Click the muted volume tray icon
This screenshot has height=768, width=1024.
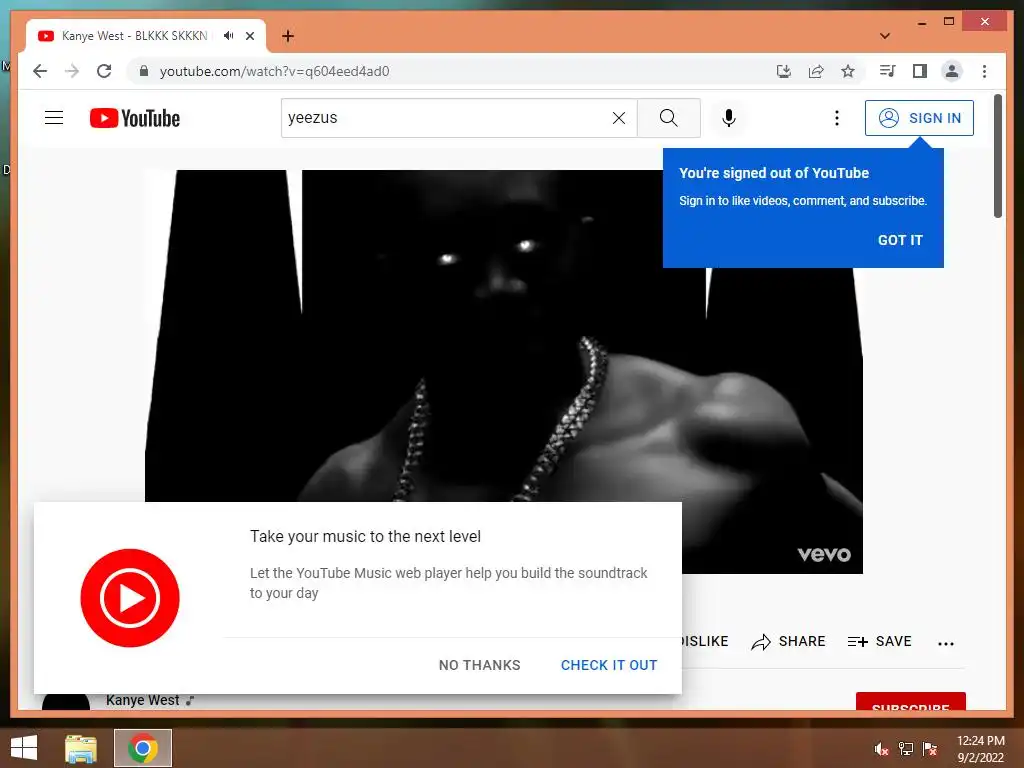point(882,749)
